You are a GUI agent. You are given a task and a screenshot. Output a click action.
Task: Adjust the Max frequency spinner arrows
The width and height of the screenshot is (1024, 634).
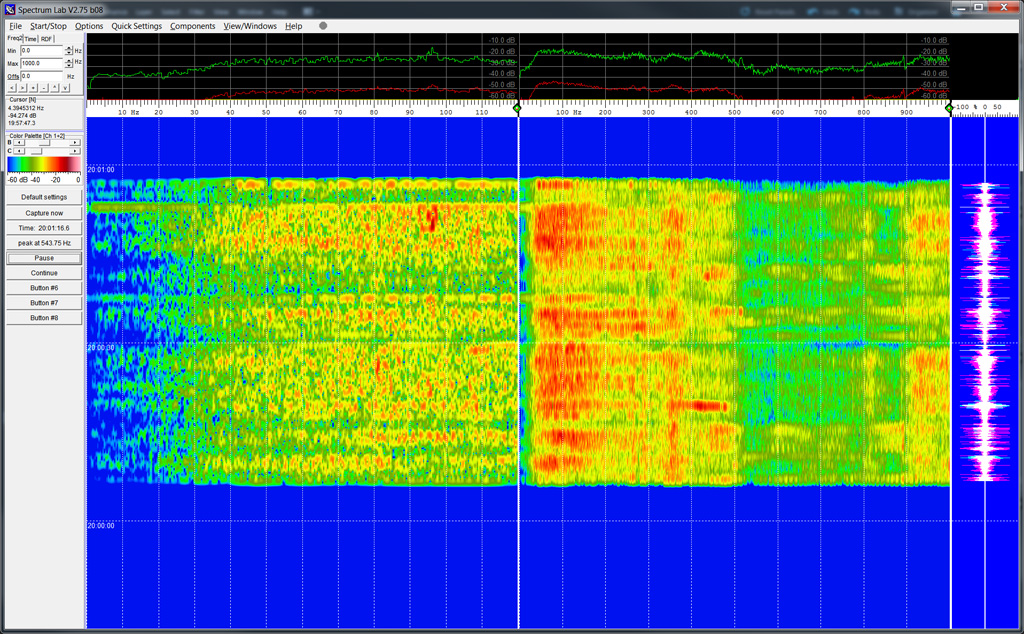coord(69,63)
